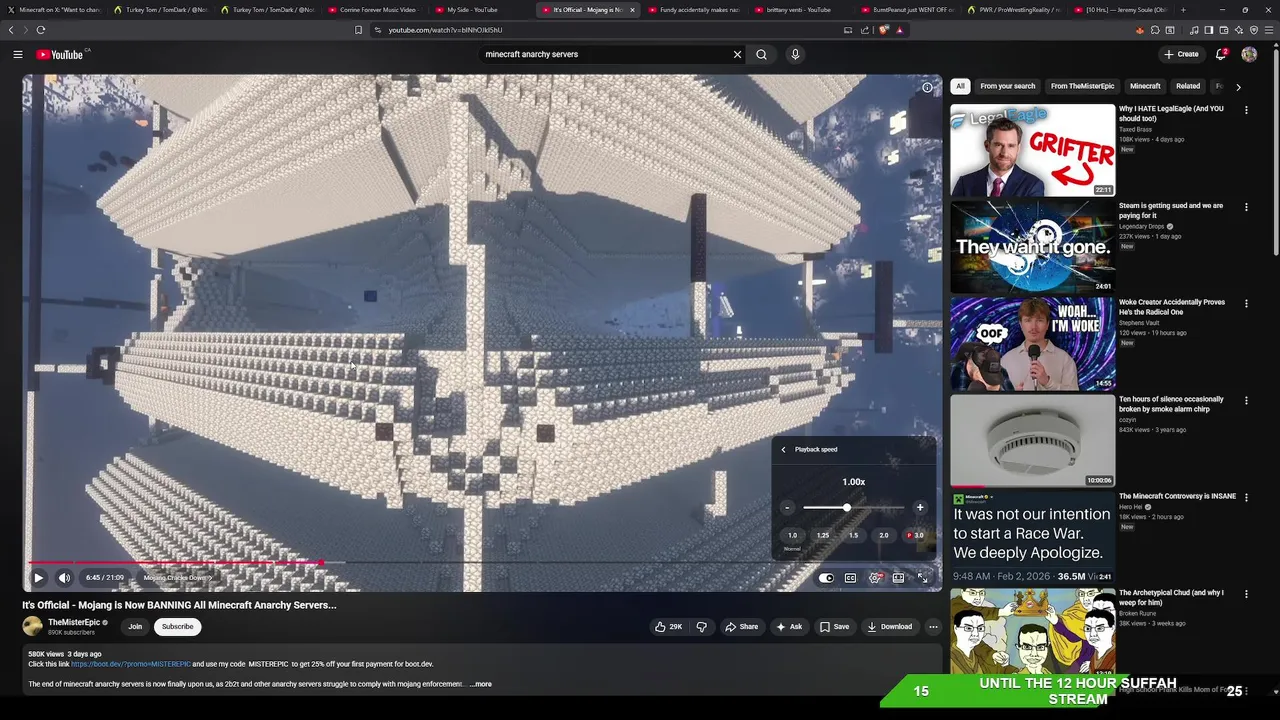Image resolution: width=1280 pixels, height=720 pixels.
Task: Open options for Minecraft Controversy is INSANE video
Action: click(1246, 498)
